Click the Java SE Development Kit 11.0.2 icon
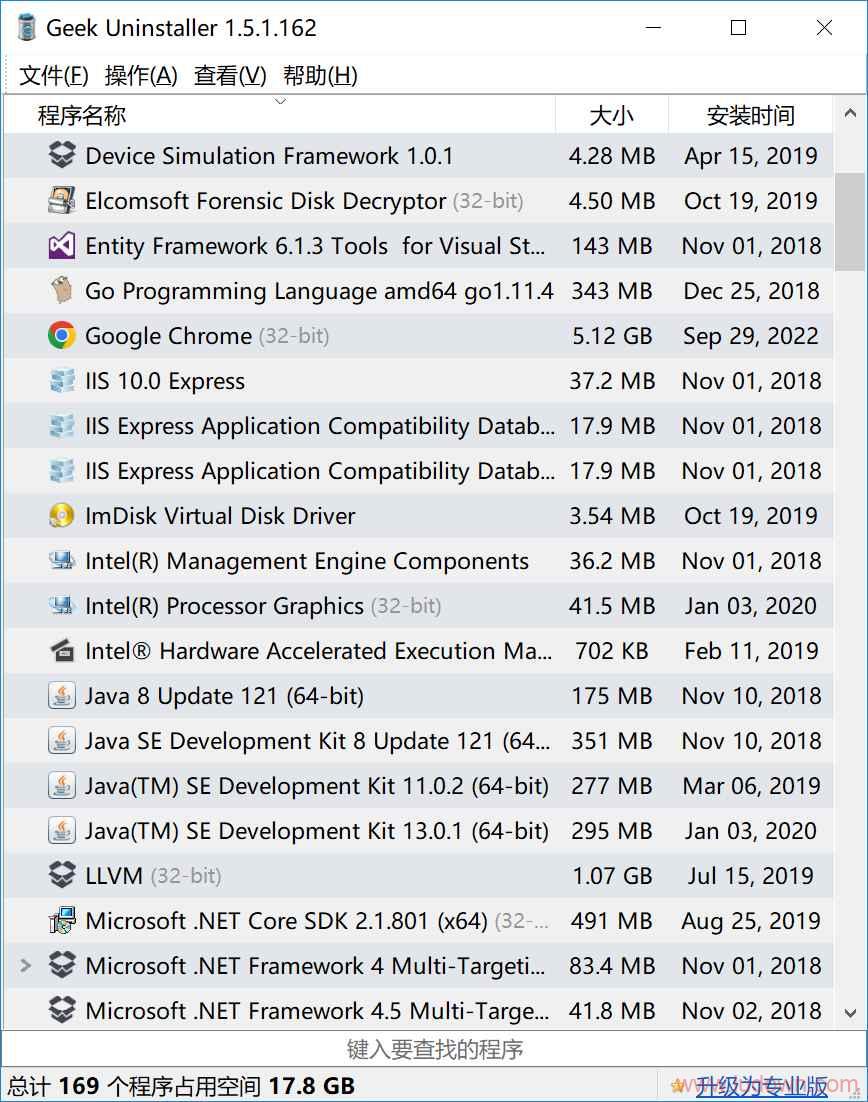868x1102 pixels. pyautogui.click(x=62, y=785)
